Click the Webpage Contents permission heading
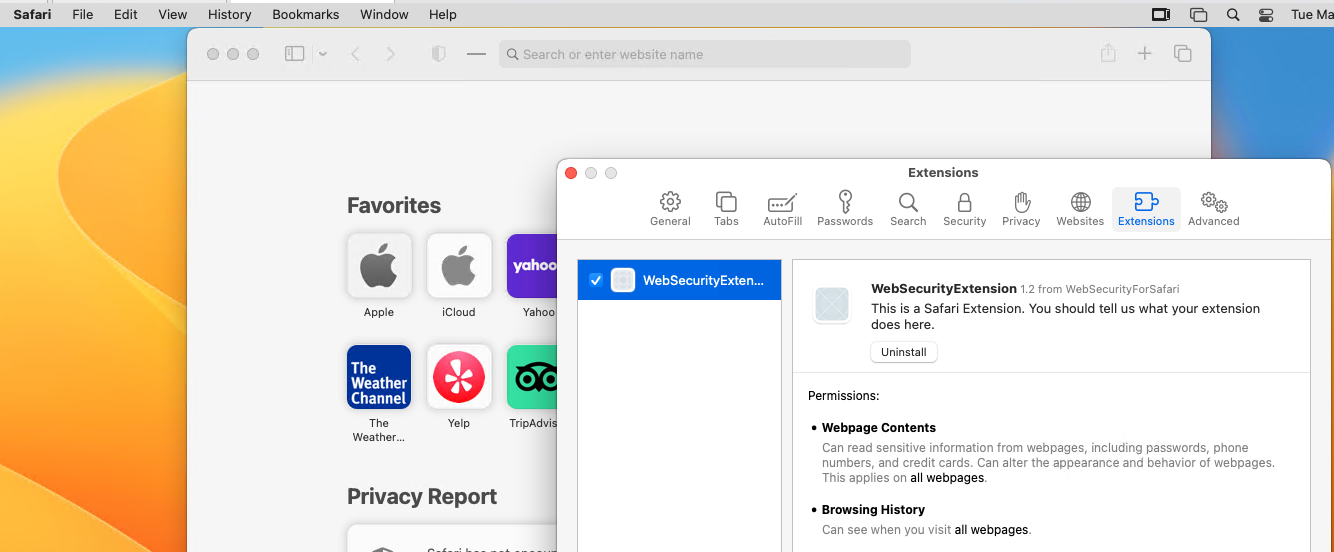The height and width of the screenshot is (552, 1334). tap(879, 427)
